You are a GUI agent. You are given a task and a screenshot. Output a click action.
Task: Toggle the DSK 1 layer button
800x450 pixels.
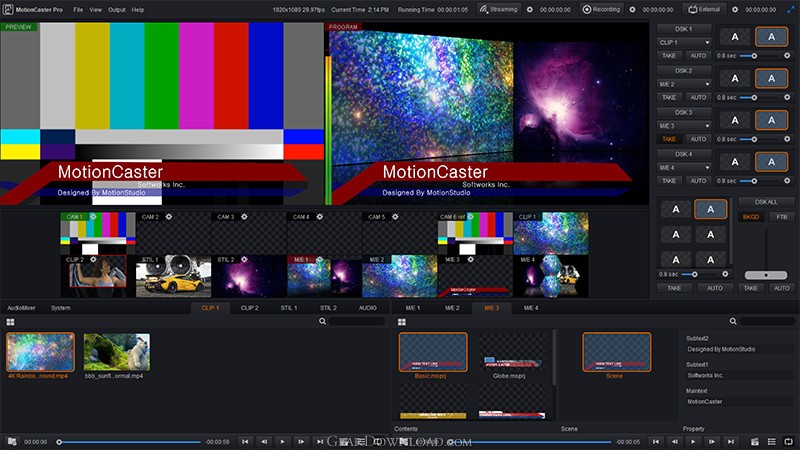(684, 29)
